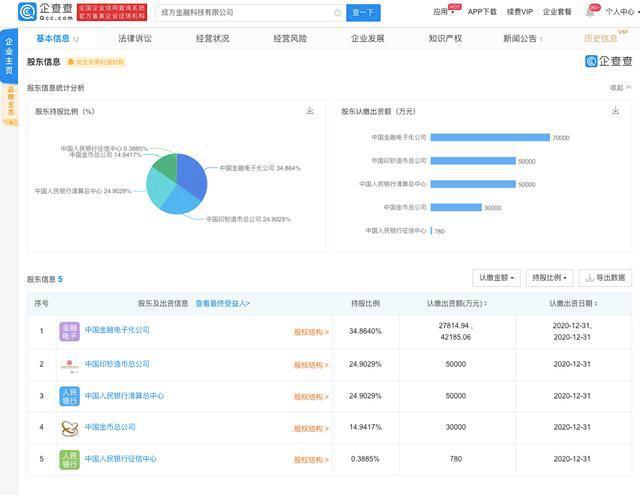Switch to the 经营风险 tab
640x495 pixels.
click(x=290, y=38)
